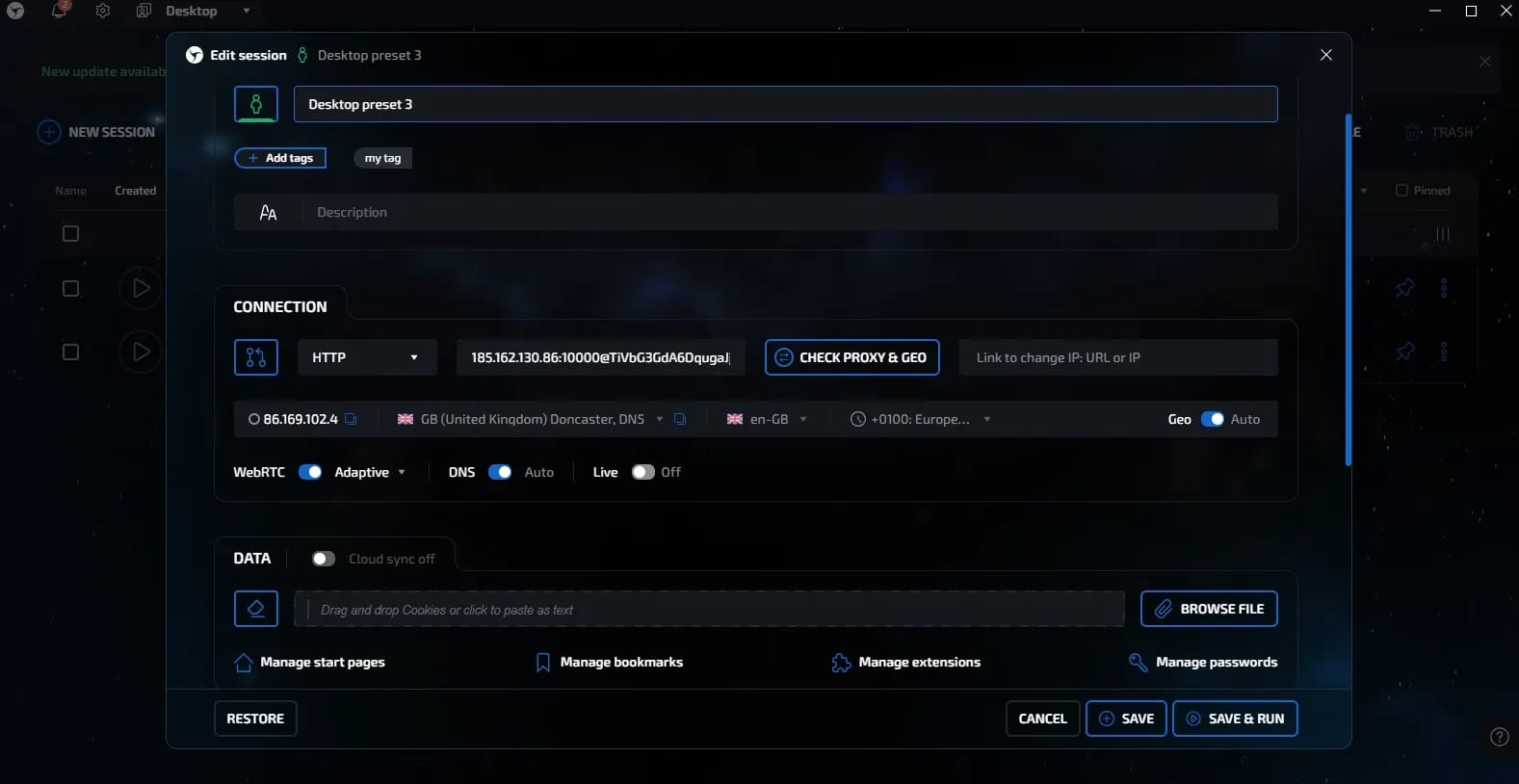This screenshot has height=784, width=1519.
Task: Open Manage bookmarks
Action: coord(609,662)
